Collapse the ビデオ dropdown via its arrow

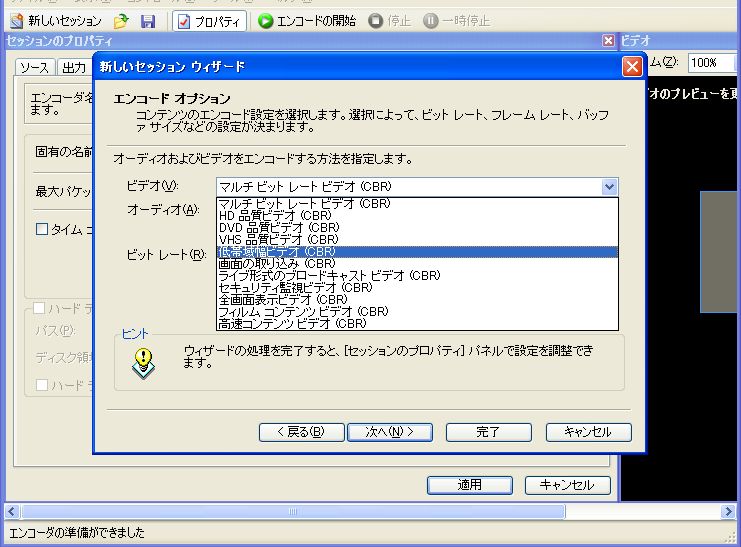pos(609,187)
